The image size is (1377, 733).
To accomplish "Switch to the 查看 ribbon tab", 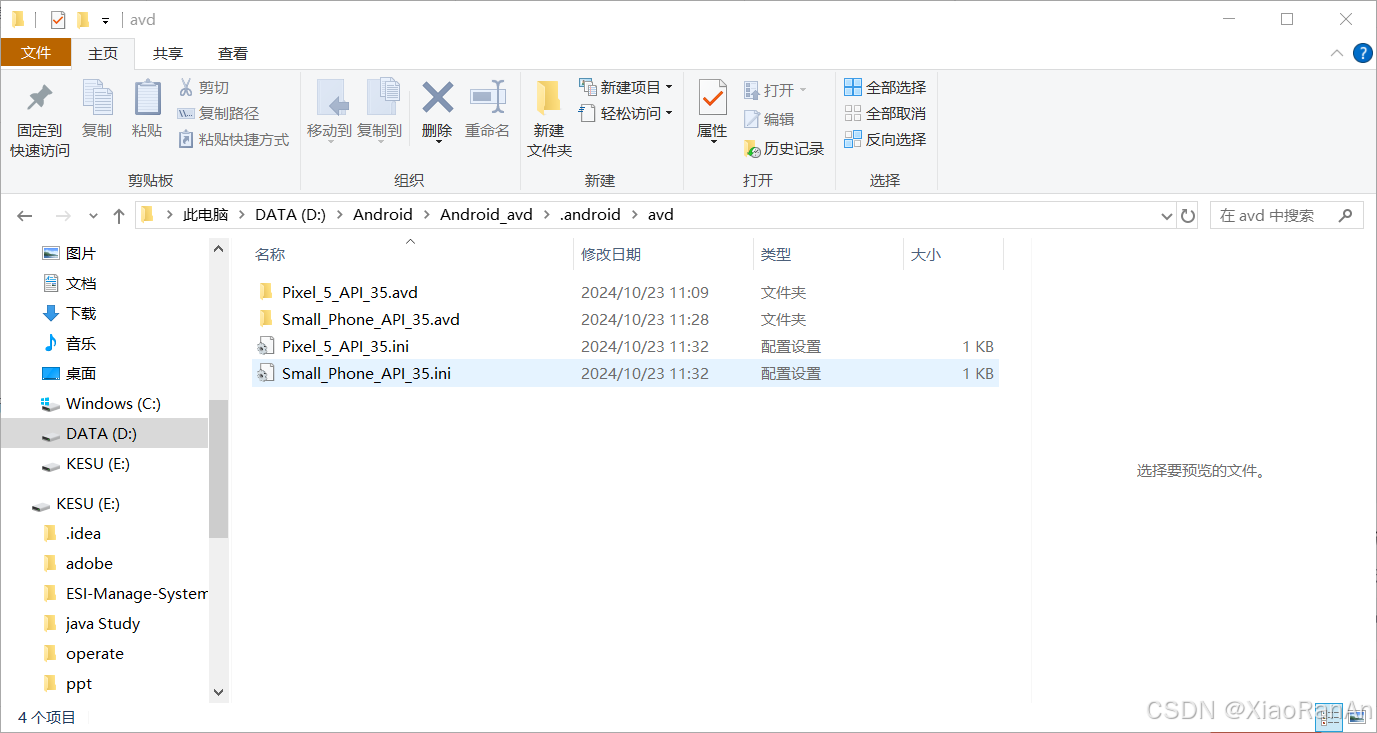I will pos(232,53).
